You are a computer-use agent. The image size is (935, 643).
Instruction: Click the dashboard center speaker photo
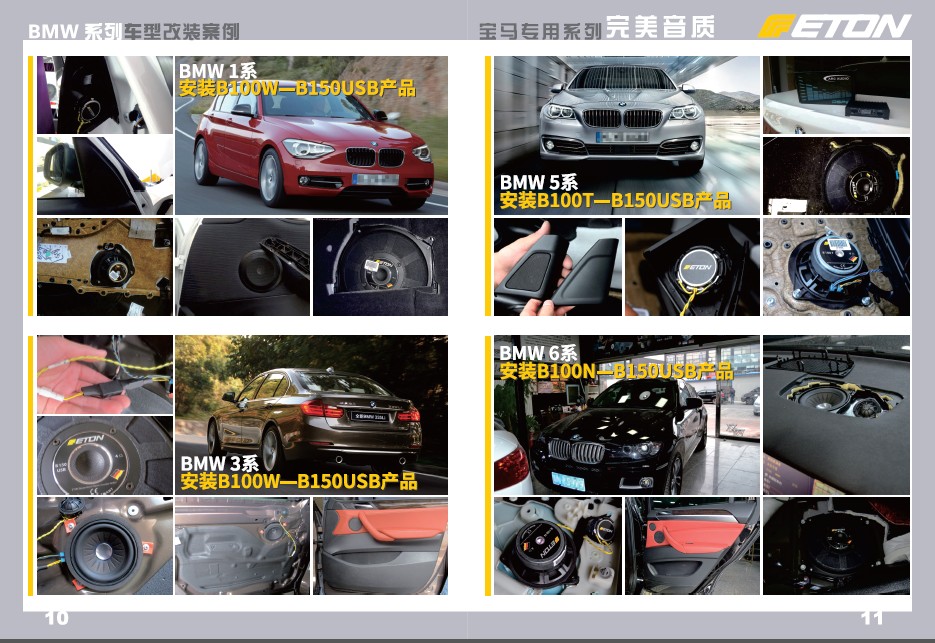coord(837,415)
